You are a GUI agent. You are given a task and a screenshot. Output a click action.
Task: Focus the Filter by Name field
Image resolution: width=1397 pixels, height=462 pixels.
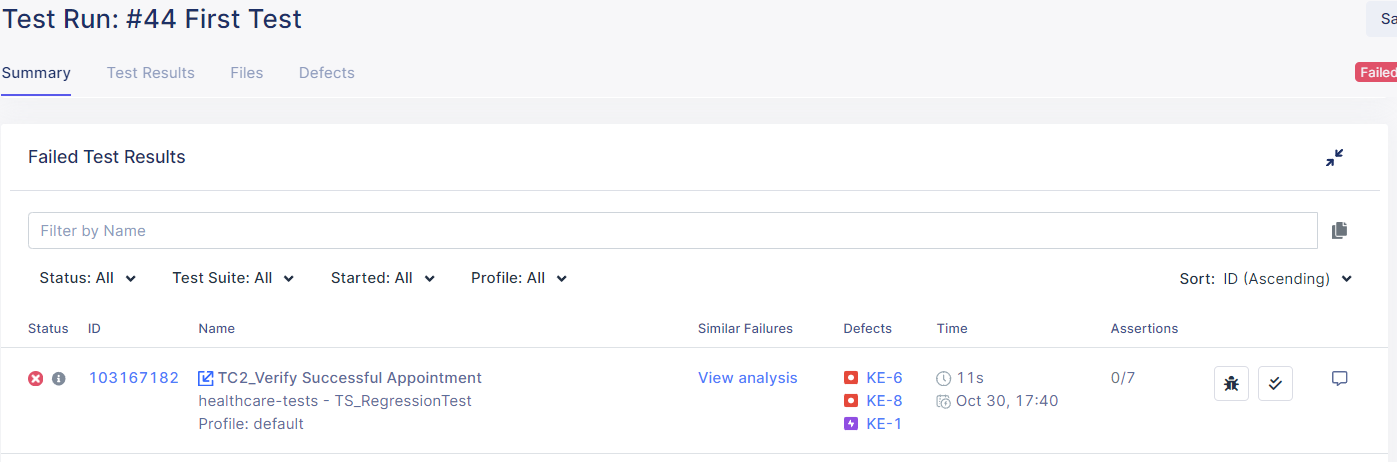coord(672,231)
